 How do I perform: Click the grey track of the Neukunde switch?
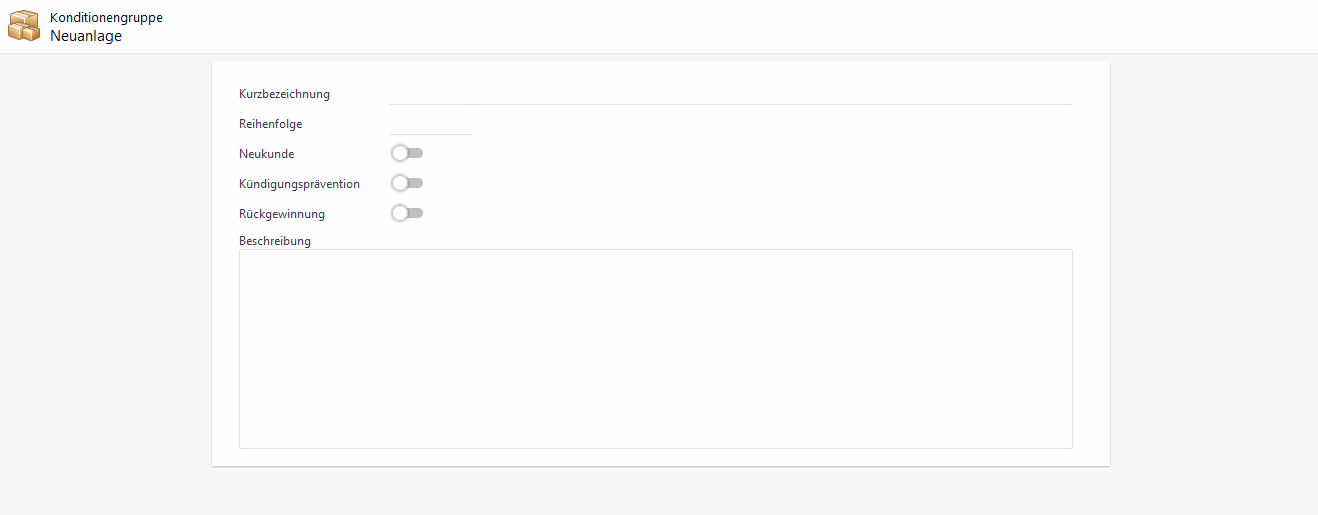(x=416, y=153)
